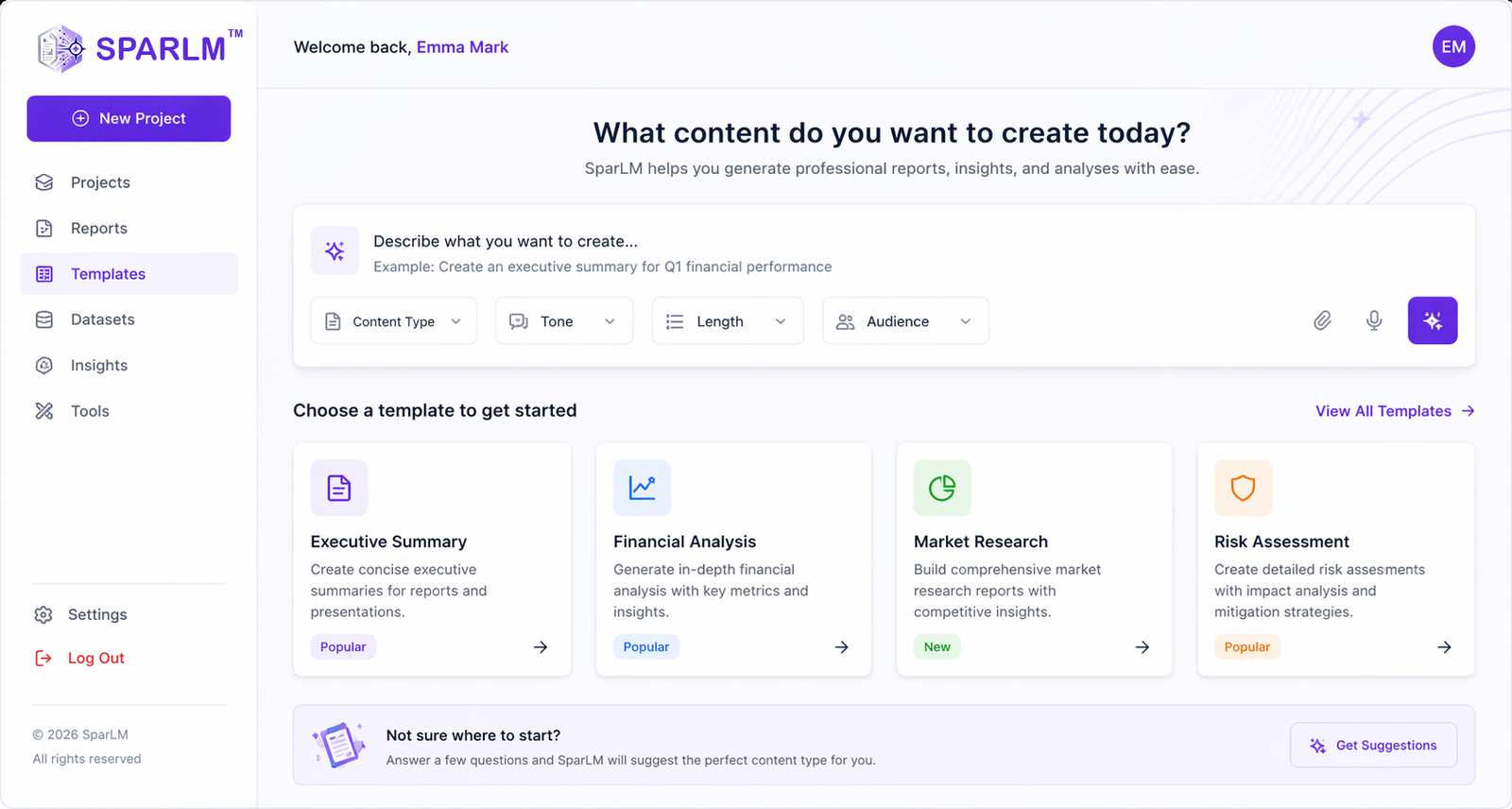This screenshot has height=809, width=1512.
Task: Click the microphone voice input icon
Action: pos(1374,320)
